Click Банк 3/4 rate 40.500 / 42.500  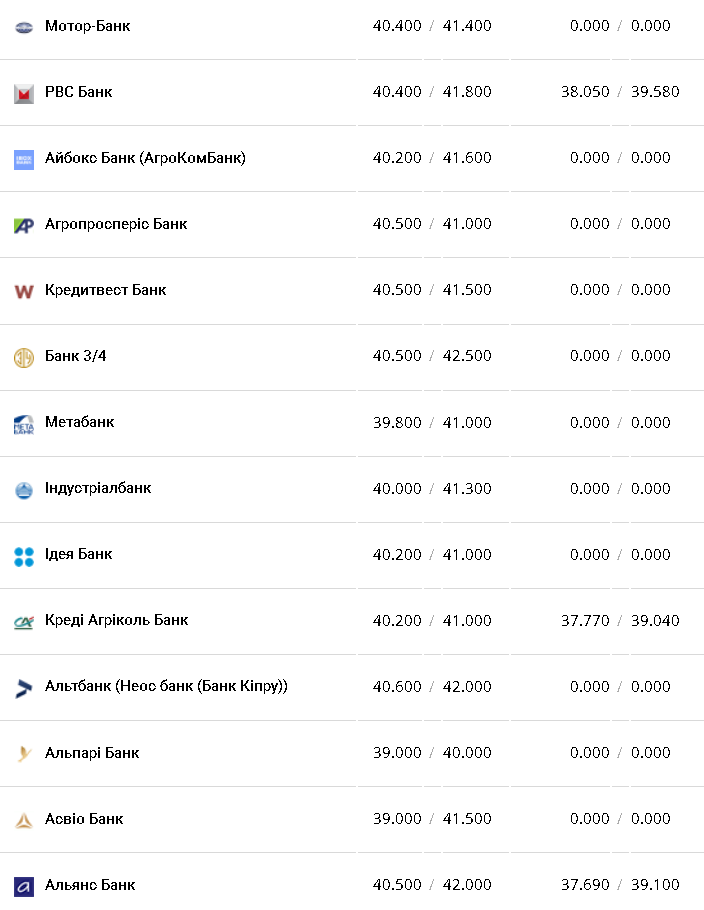pos(432,356)
